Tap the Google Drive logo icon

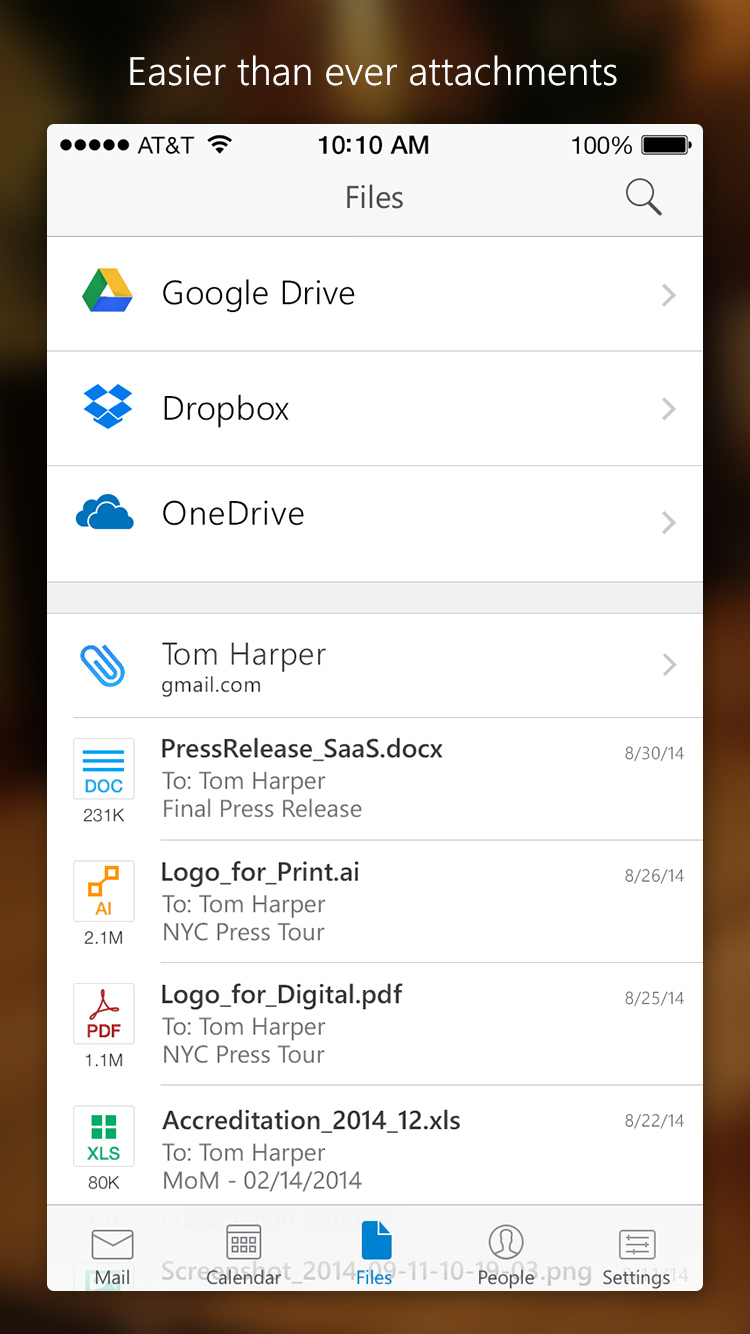pyautogui.click(x=107, y=292)
